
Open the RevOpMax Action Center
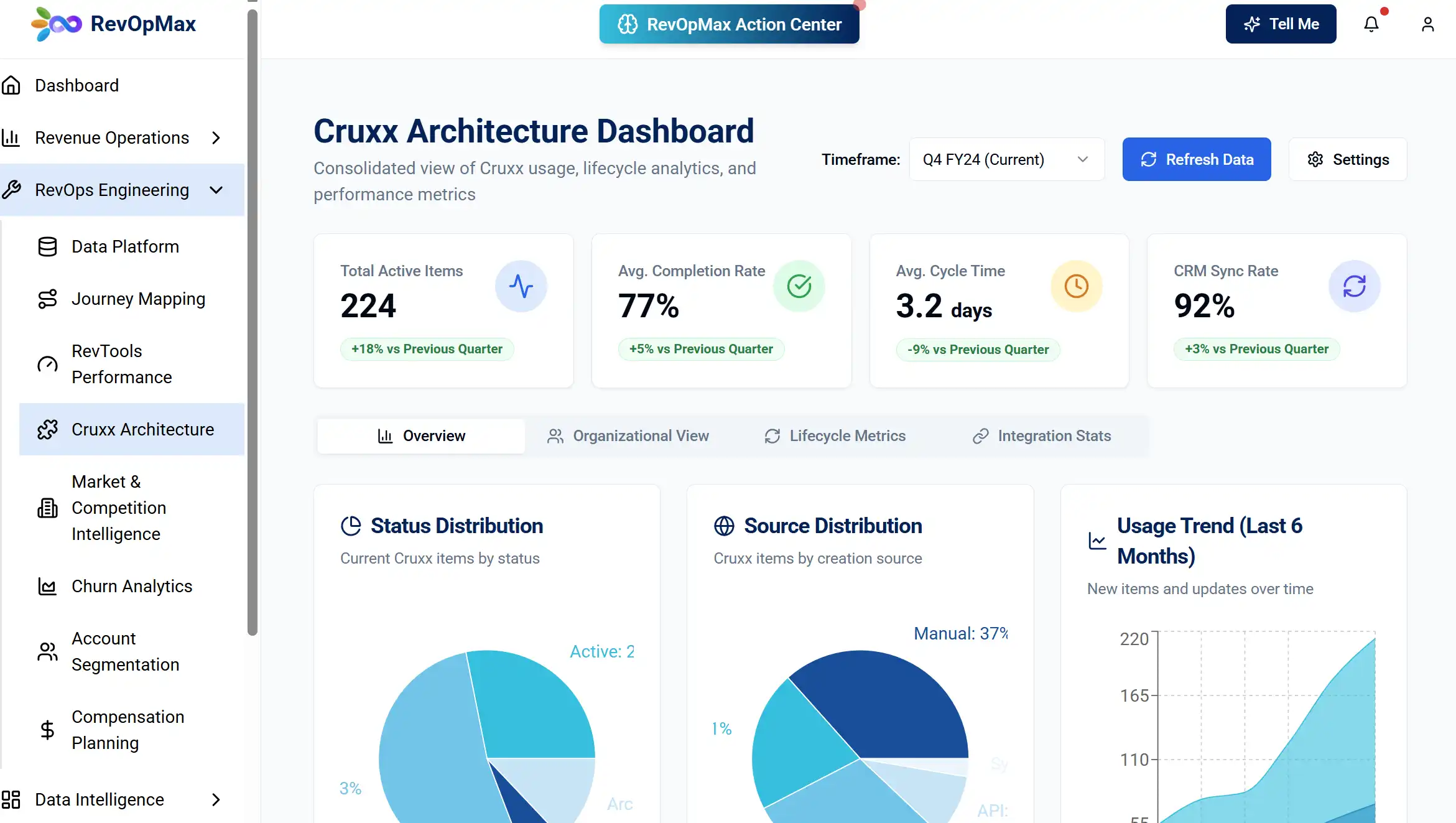[x=729, y=24]
